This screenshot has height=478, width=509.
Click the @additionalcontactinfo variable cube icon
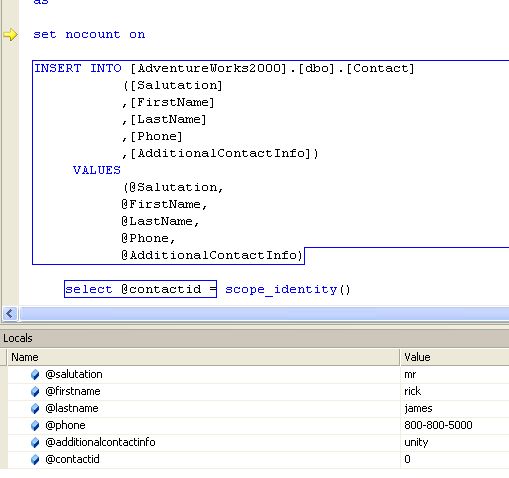[x=35, y=443]
